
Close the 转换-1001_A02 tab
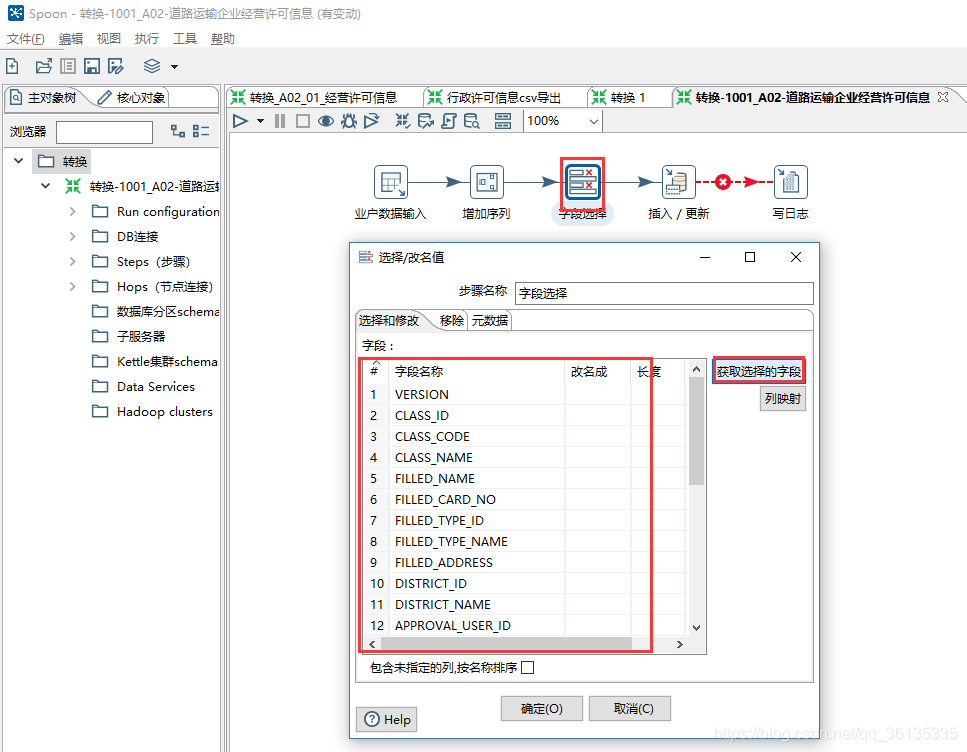pos(943,97)
